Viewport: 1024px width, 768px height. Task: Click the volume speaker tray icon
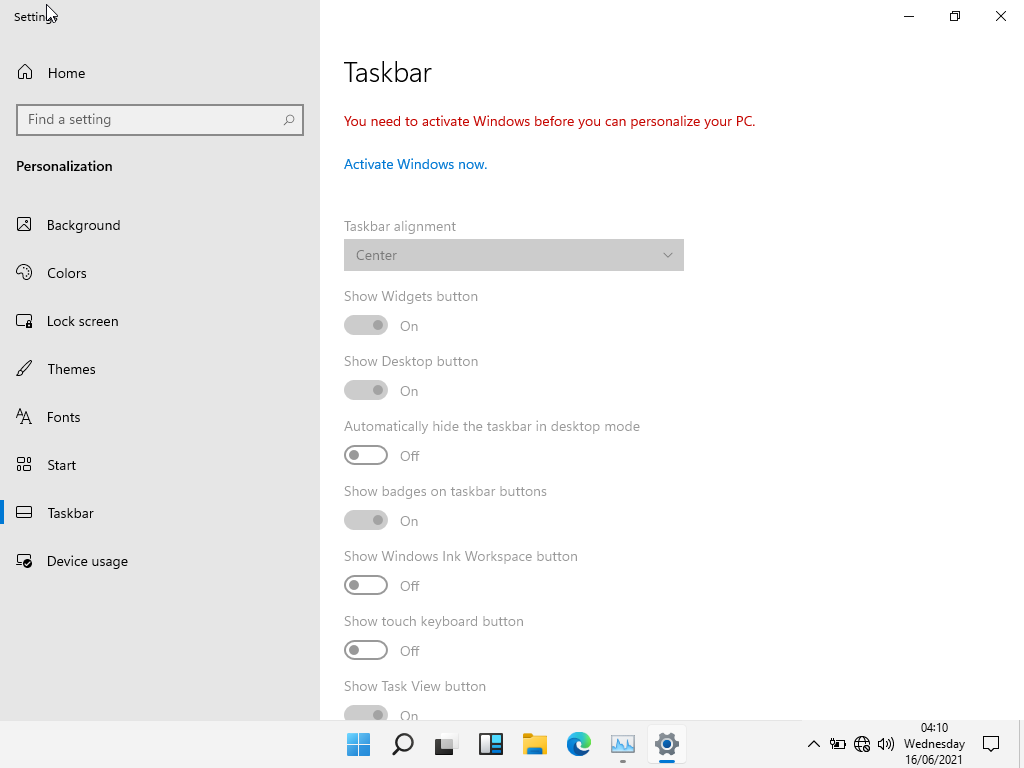(x=886, y=744)
